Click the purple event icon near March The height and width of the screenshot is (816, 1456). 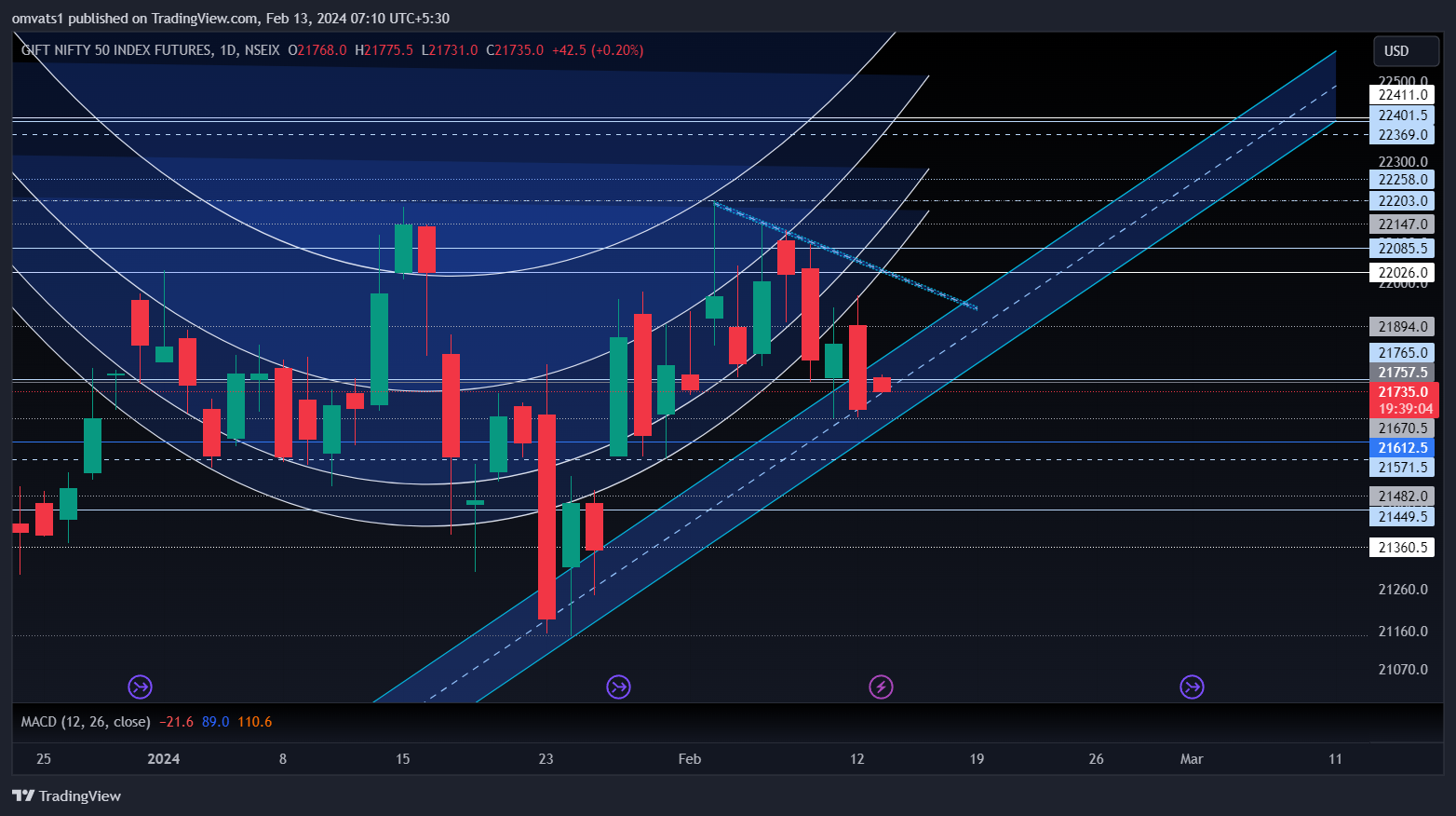click(x=1192, y=687)
